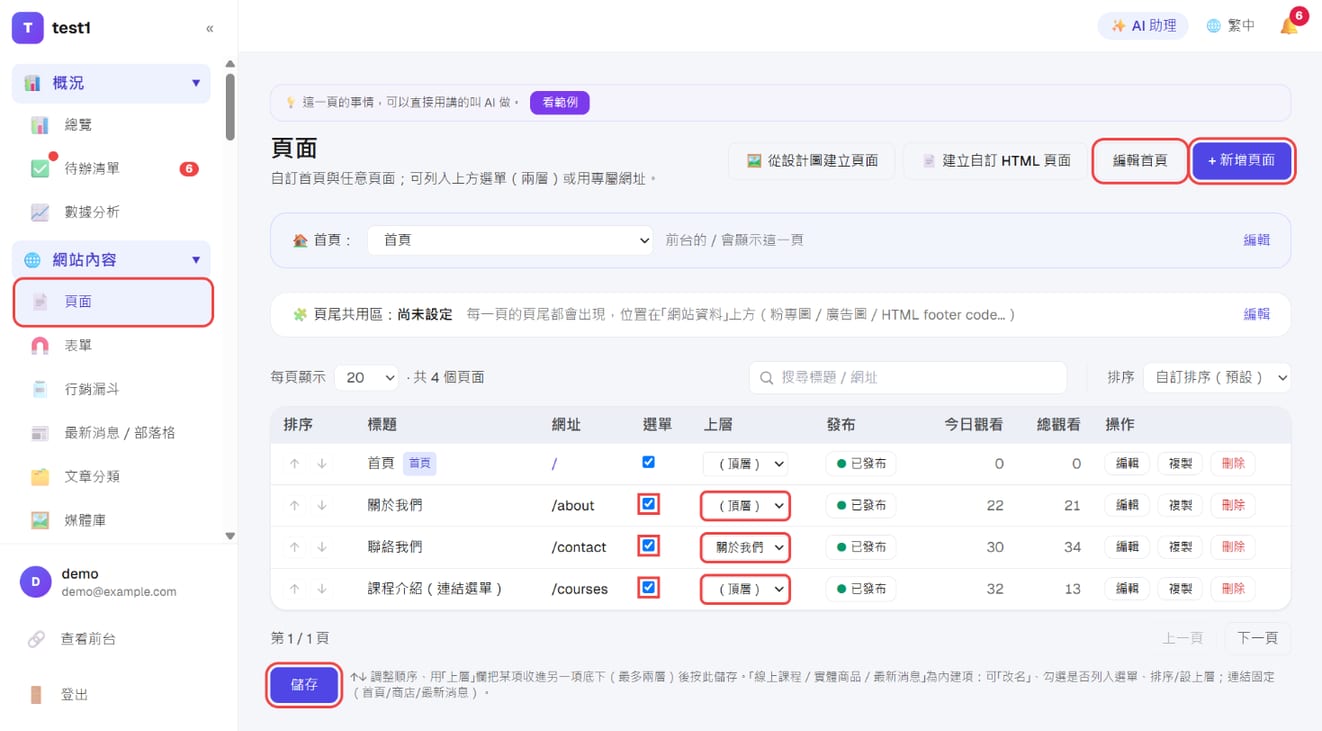Open the 首頁 homepage selection dropdown
The width and height of the screenshot is (1322, 731).
pos(510,240)
